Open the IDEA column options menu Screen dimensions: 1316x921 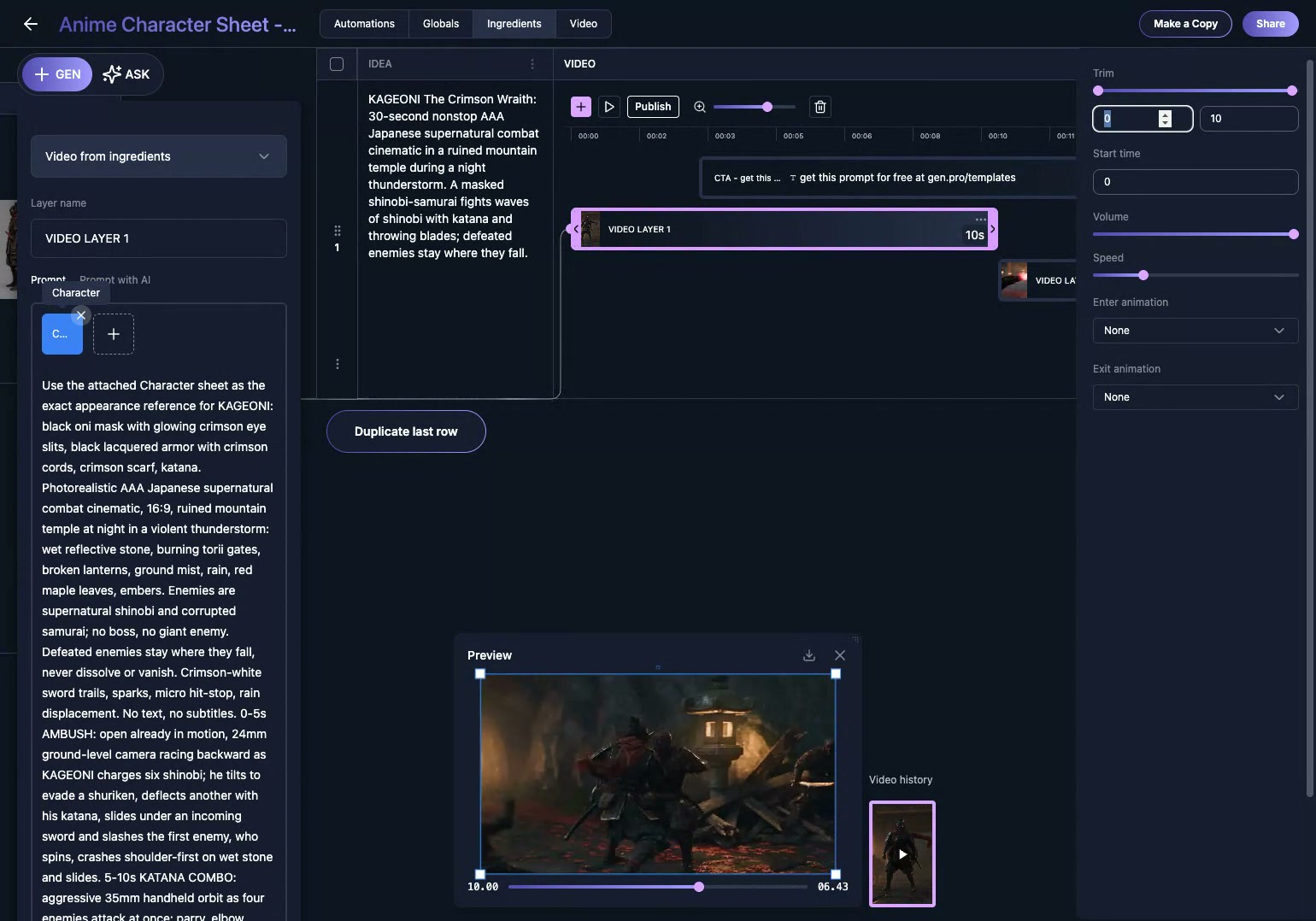click(x=532, y=64)
